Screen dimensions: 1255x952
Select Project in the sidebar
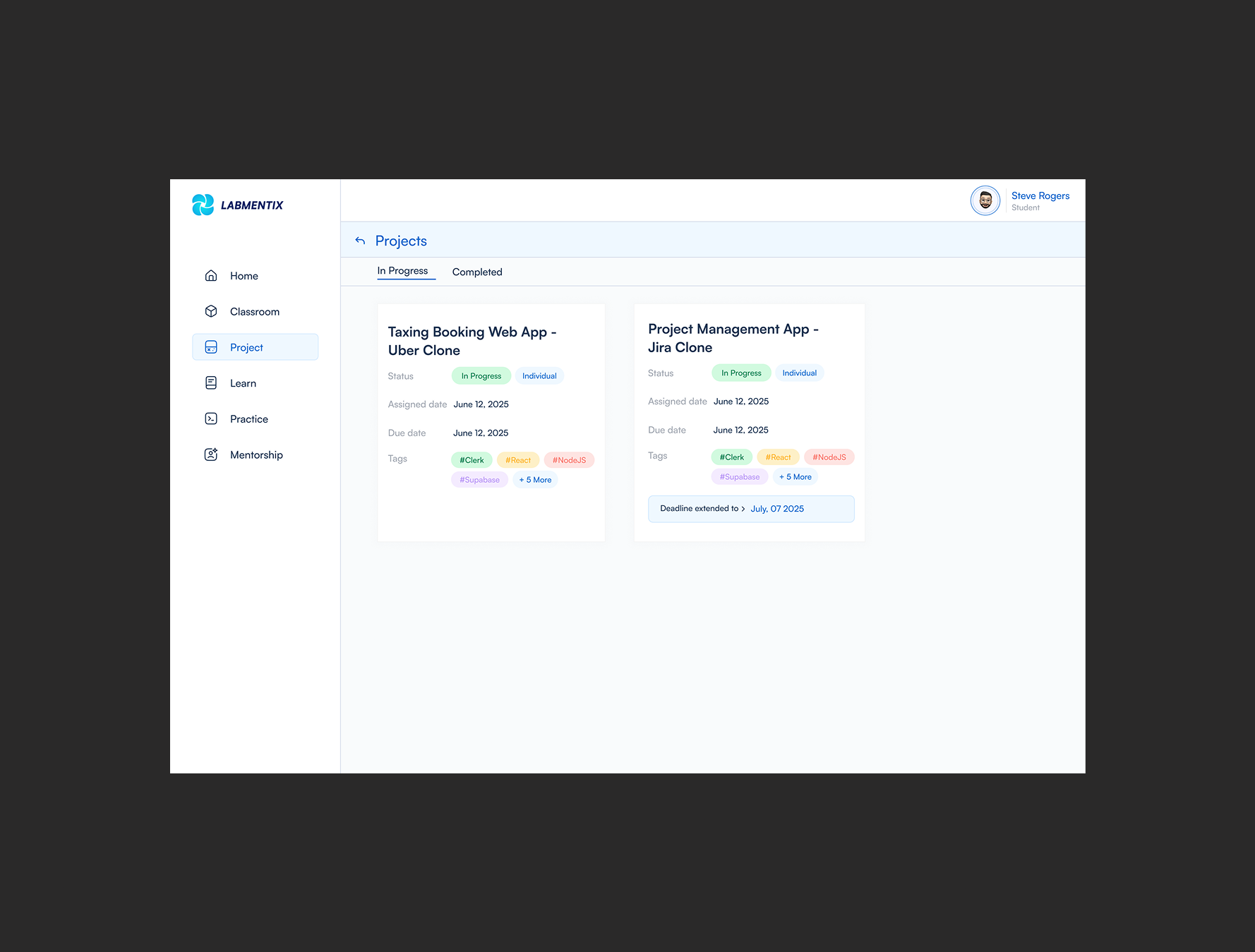pos(255,347)
